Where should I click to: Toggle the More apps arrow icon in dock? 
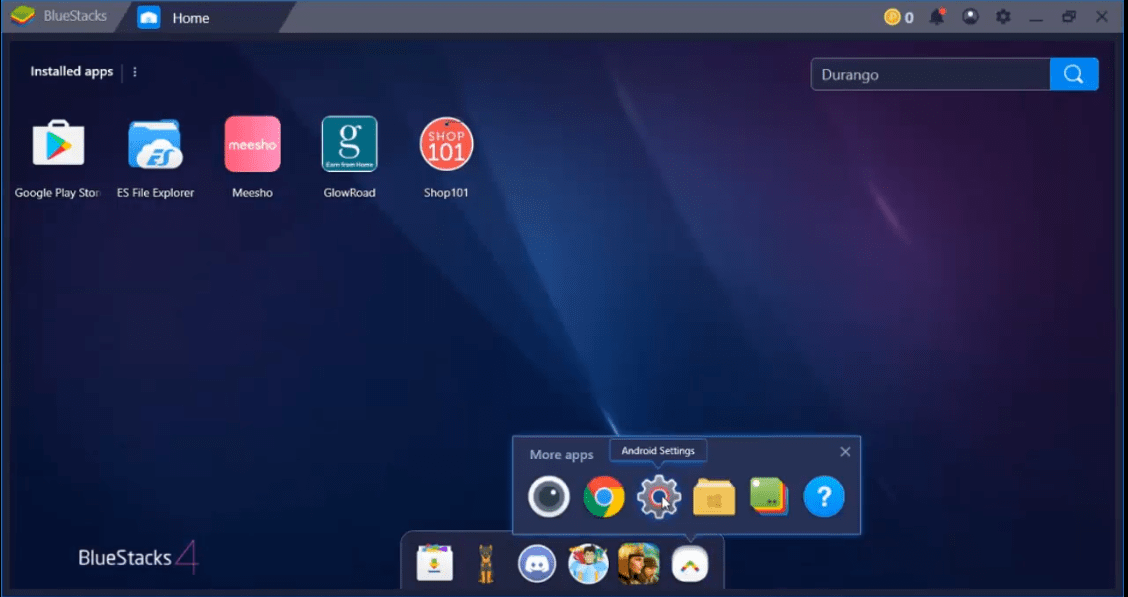[690, 564]
